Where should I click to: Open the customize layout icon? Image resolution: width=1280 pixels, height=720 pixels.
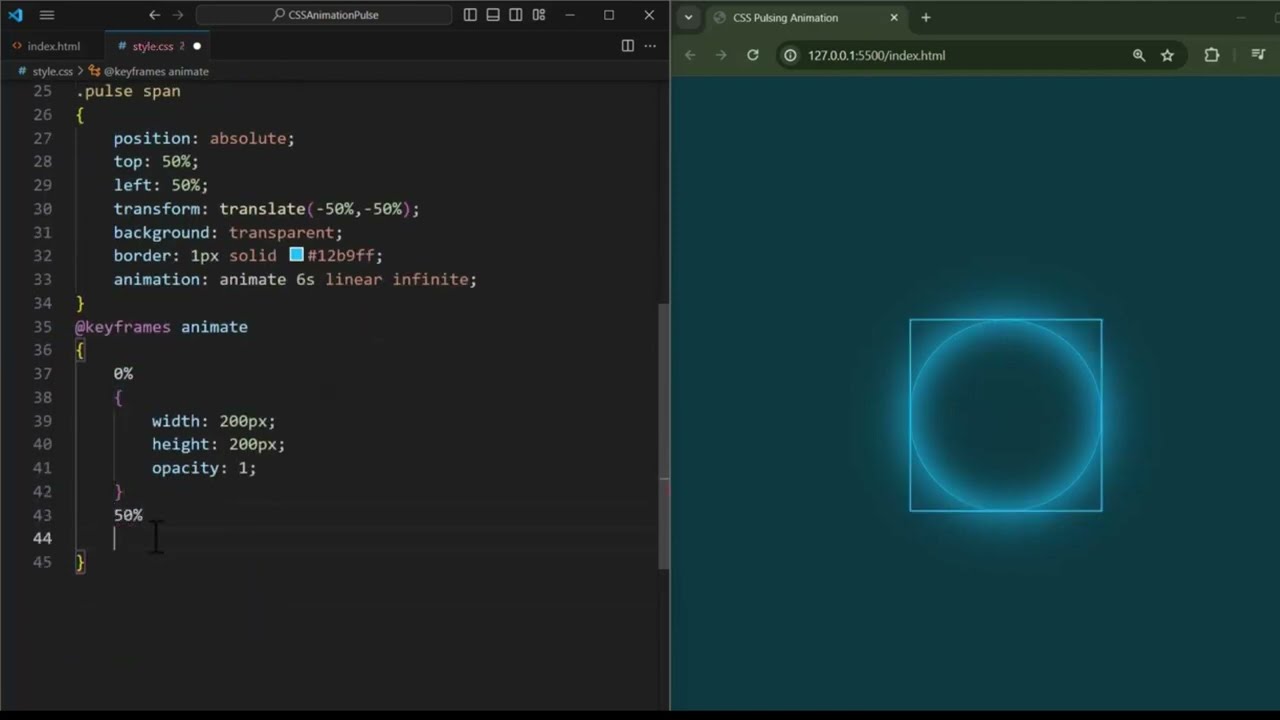[x=539, y=15]
